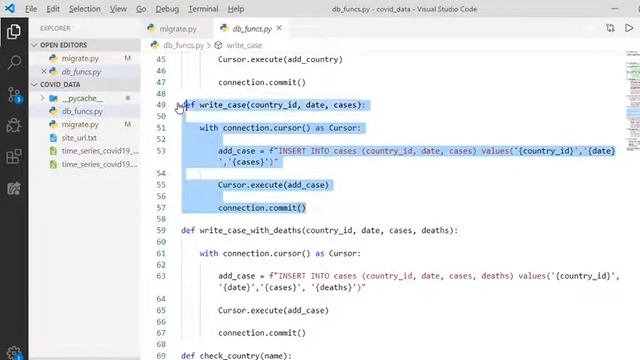Viewport: 640px width, 360px height.
Task: Open the Run and Debug view
Action: (x=14, y=125)
